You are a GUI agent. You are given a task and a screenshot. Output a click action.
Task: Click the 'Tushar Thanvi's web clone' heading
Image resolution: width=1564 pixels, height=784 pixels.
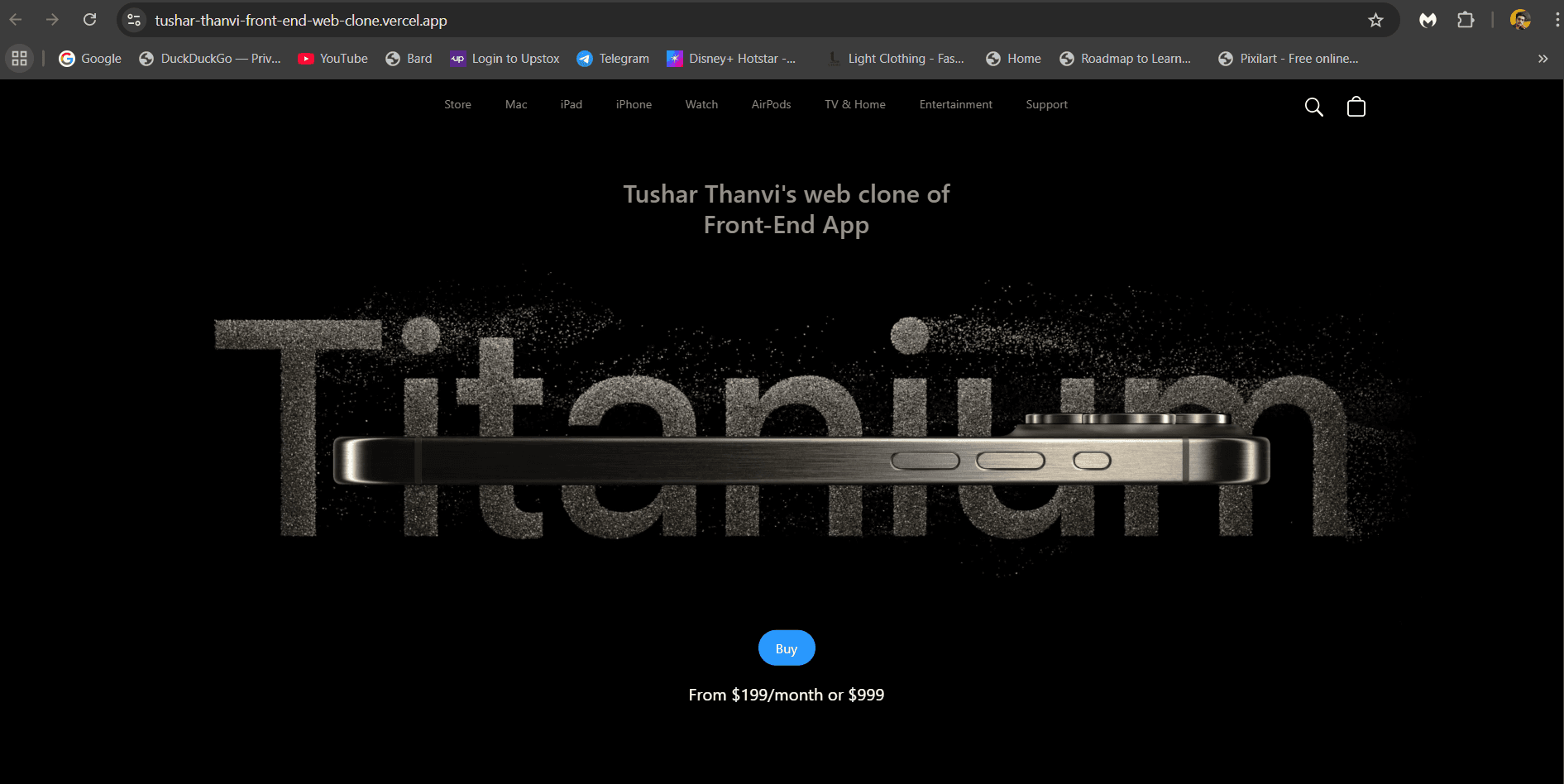point(787,209)
